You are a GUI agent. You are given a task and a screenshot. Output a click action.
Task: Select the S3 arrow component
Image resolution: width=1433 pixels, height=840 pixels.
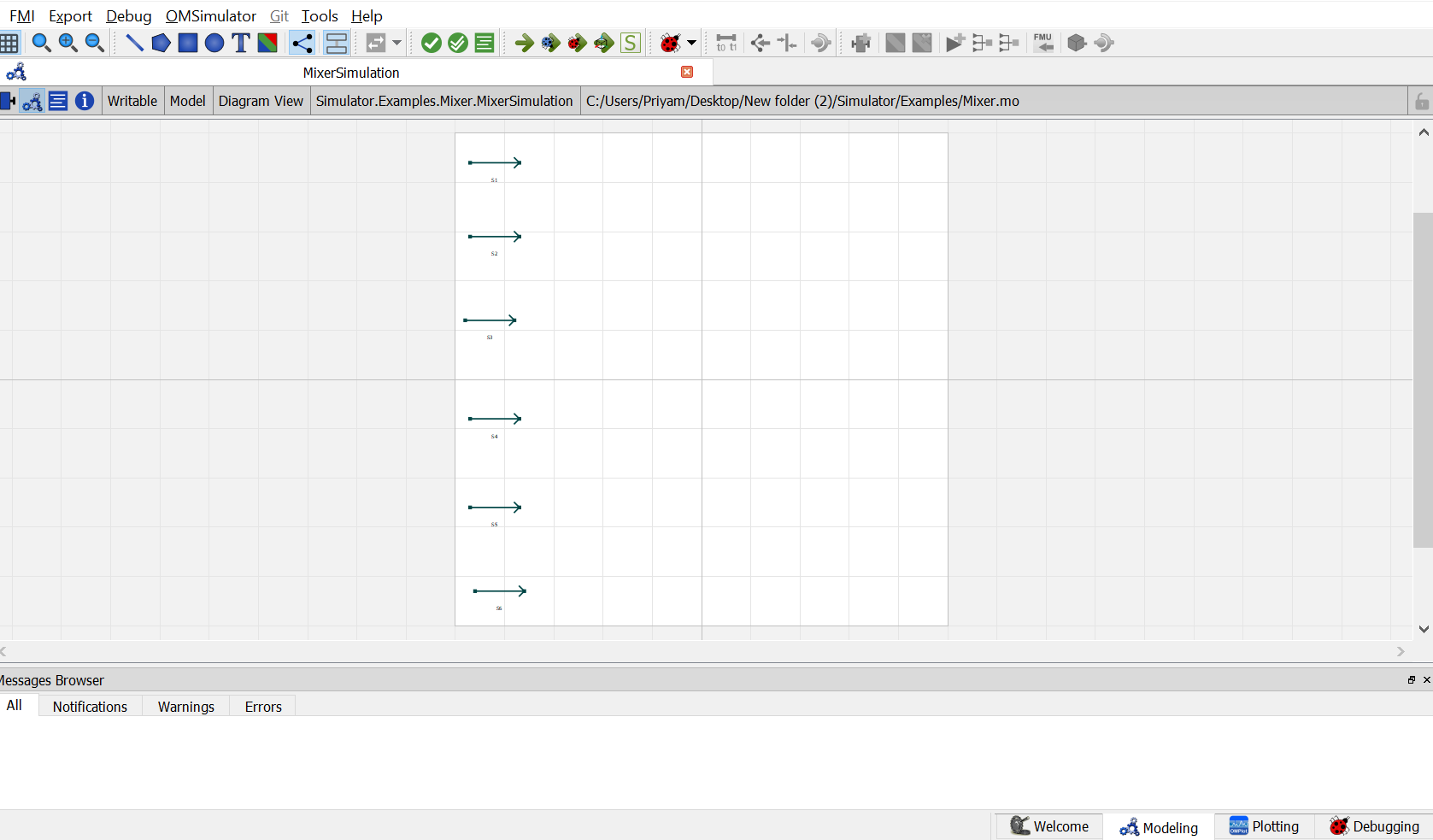(490, 320)
